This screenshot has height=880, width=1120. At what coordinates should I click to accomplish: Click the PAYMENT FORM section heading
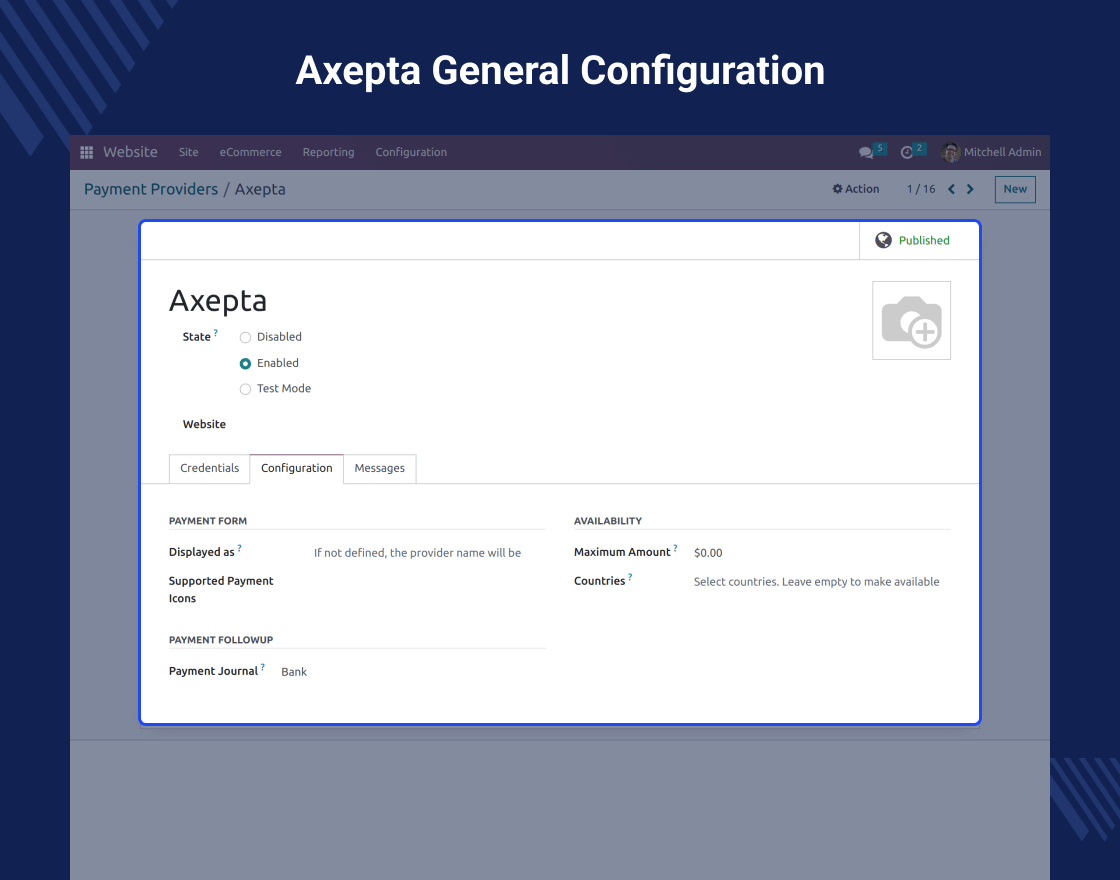click(208, 521)
